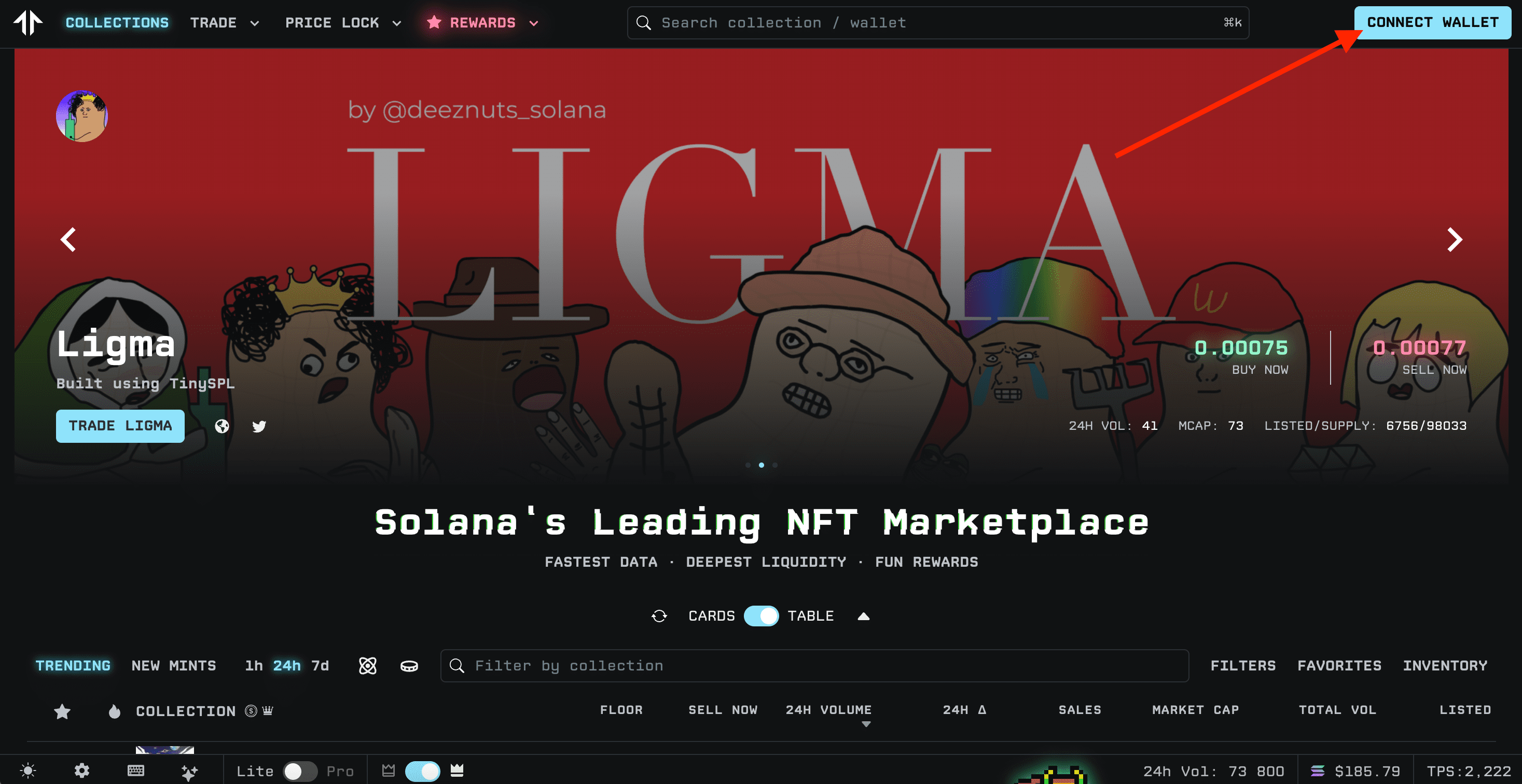
Task: Click the Tensor logo icon
Action: [x=28, y=22]
